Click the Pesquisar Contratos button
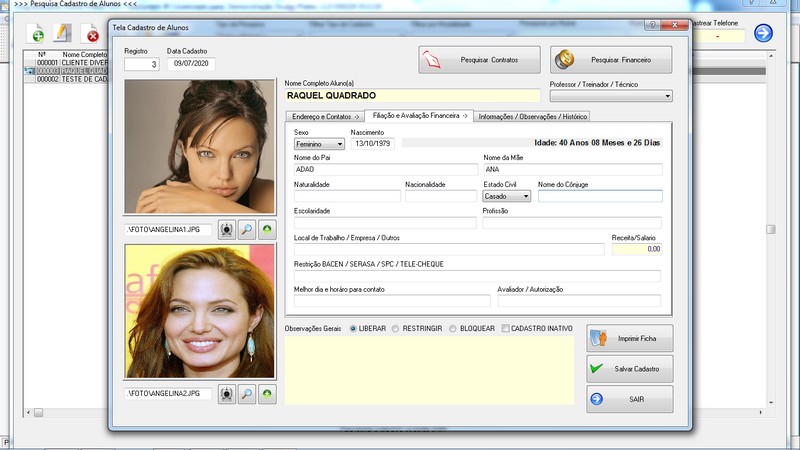 tap(479, 60)
